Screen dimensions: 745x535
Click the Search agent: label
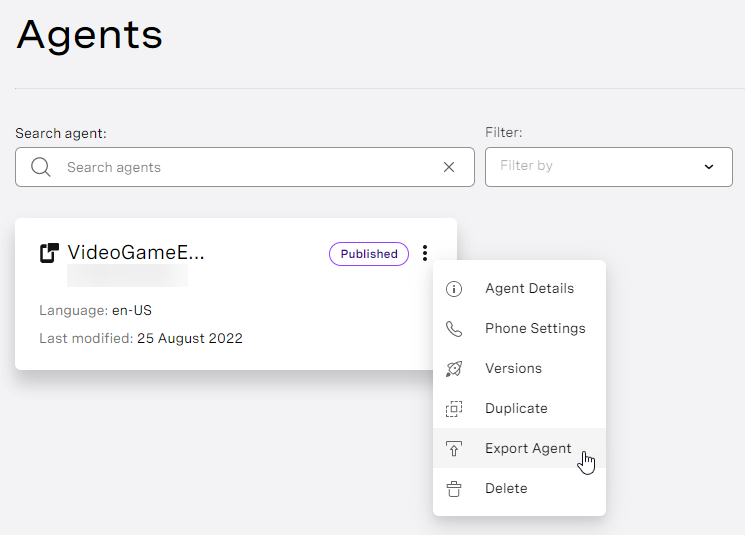(x=61, y=133)
